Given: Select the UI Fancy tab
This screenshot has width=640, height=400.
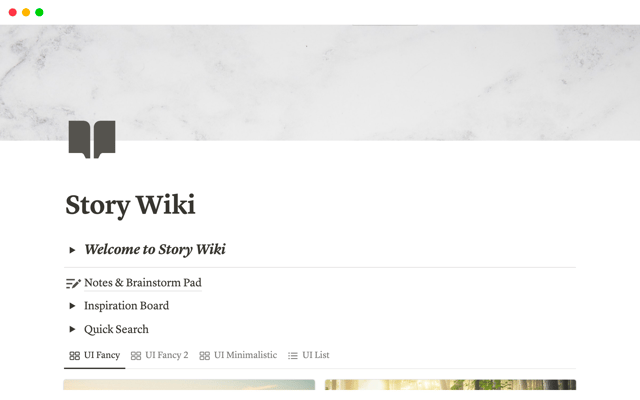Looking at the screenshot, I should tap(95, 356).
